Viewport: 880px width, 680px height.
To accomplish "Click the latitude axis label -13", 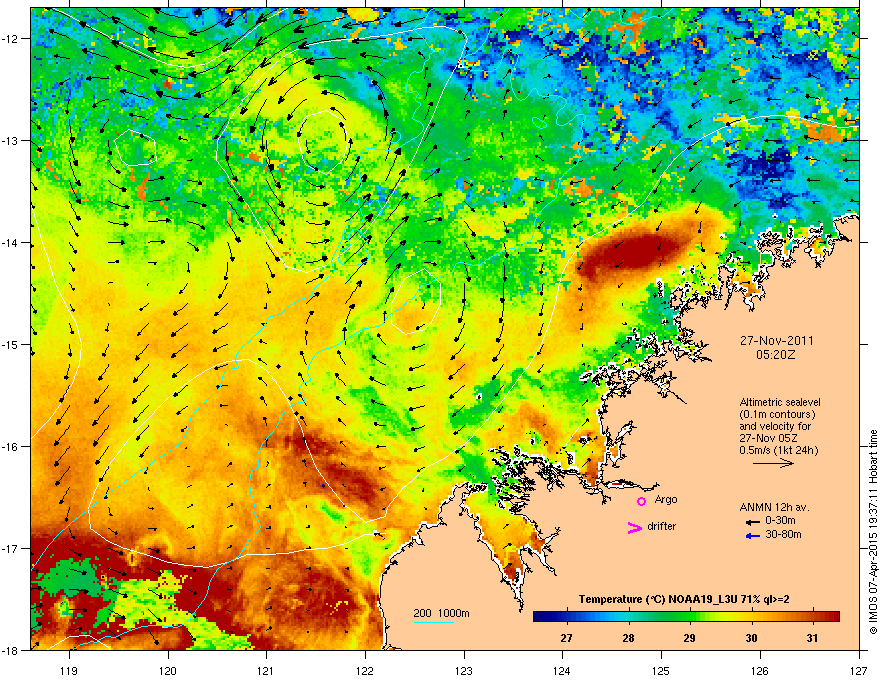I will (x=10, y=140).
